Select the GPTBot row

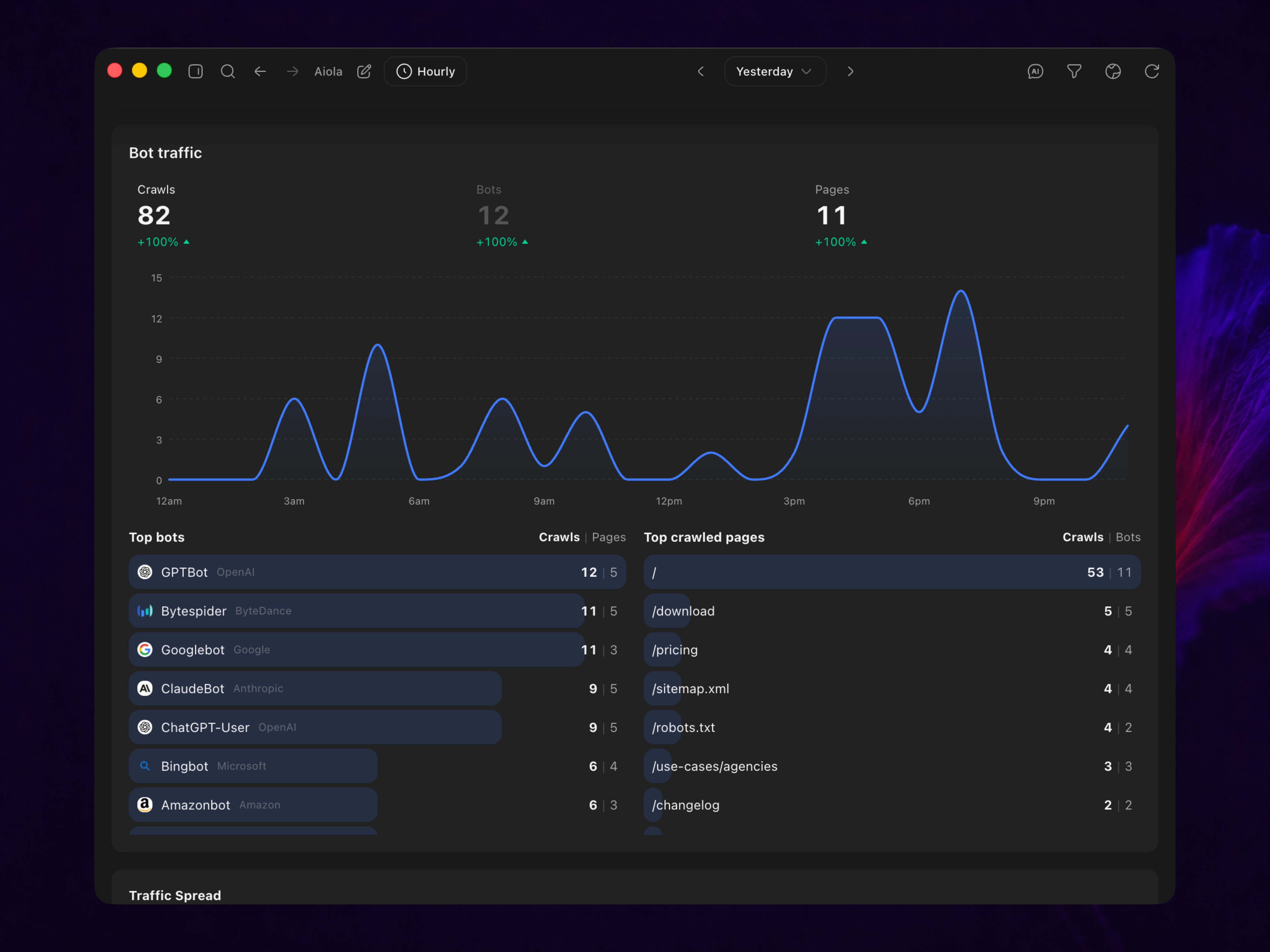(x=377, y=572)
